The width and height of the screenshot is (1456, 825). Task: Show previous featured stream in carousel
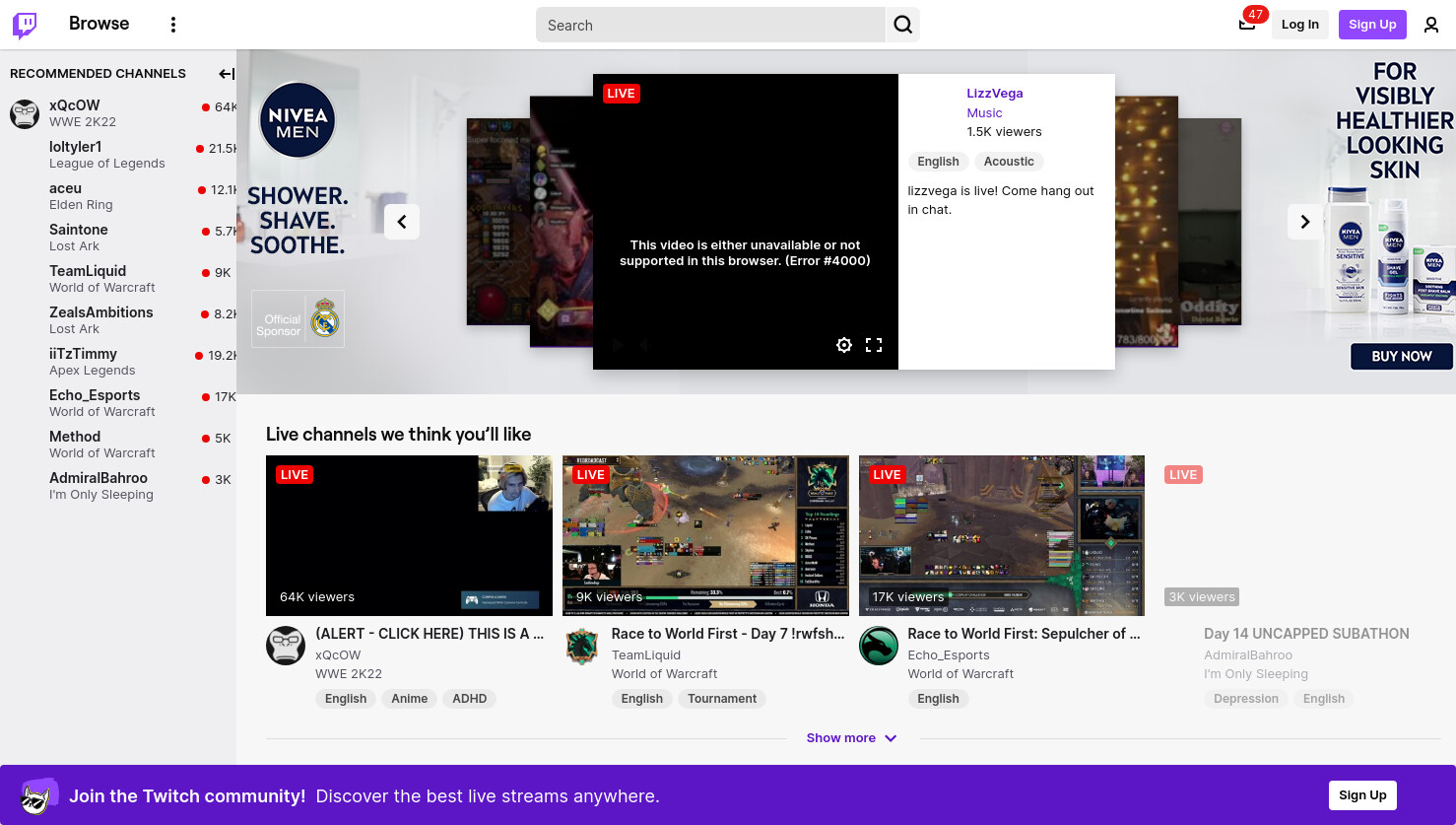[402, 222]
